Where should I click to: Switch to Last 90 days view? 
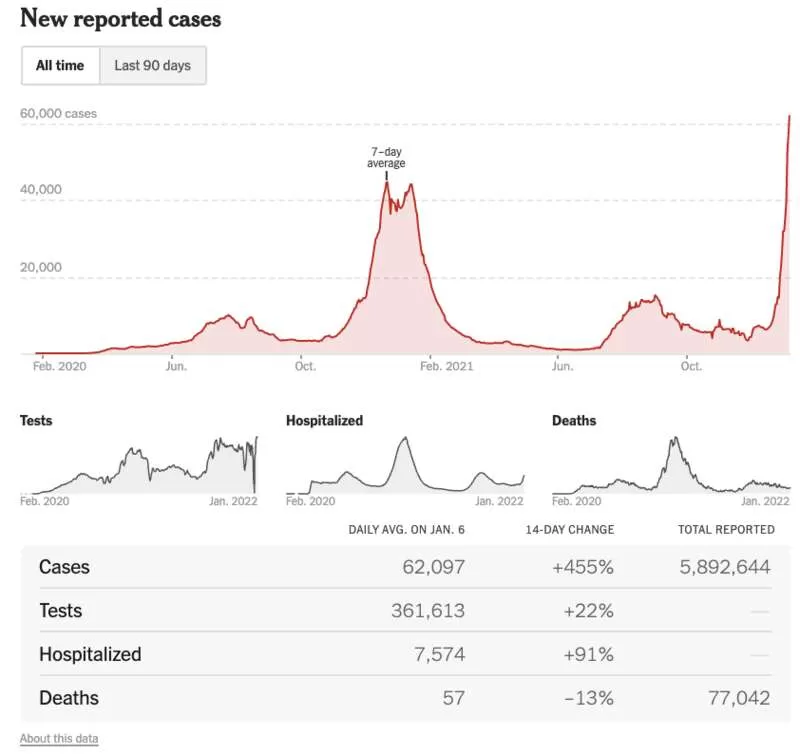click(x=153, y=65)
